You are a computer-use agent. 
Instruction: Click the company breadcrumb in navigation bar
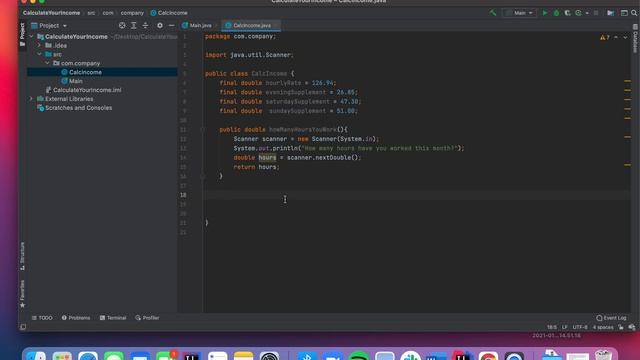(x=132, y=13)
